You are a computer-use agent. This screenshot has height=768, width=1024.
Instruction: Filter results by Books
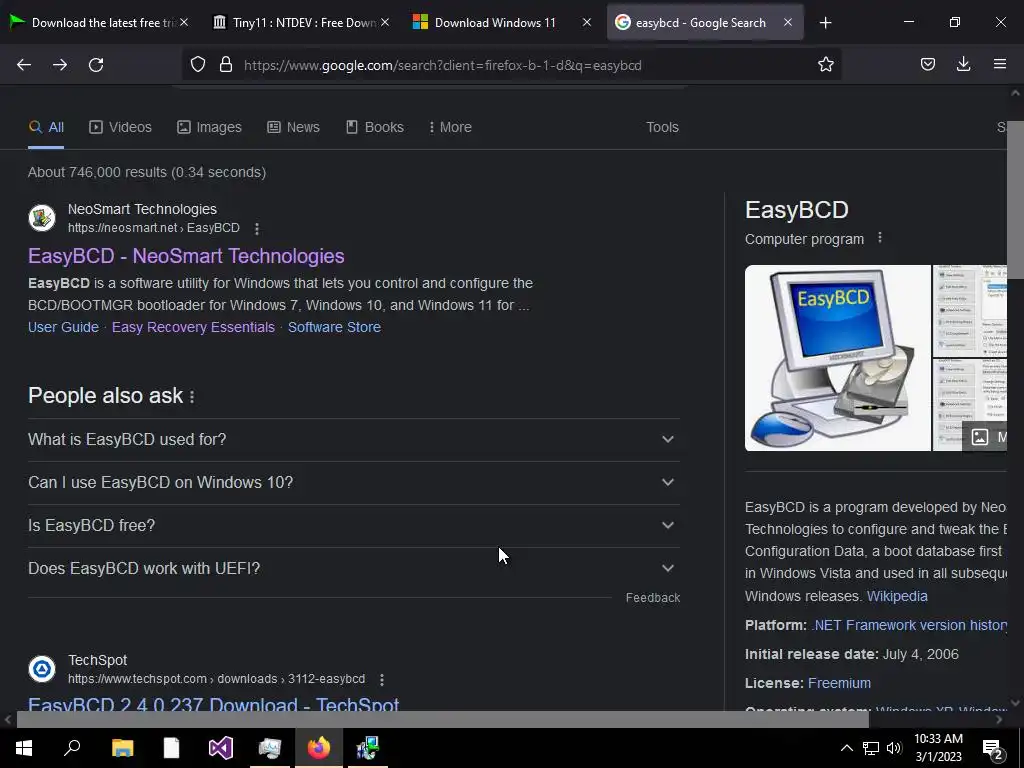pos(374,127)
